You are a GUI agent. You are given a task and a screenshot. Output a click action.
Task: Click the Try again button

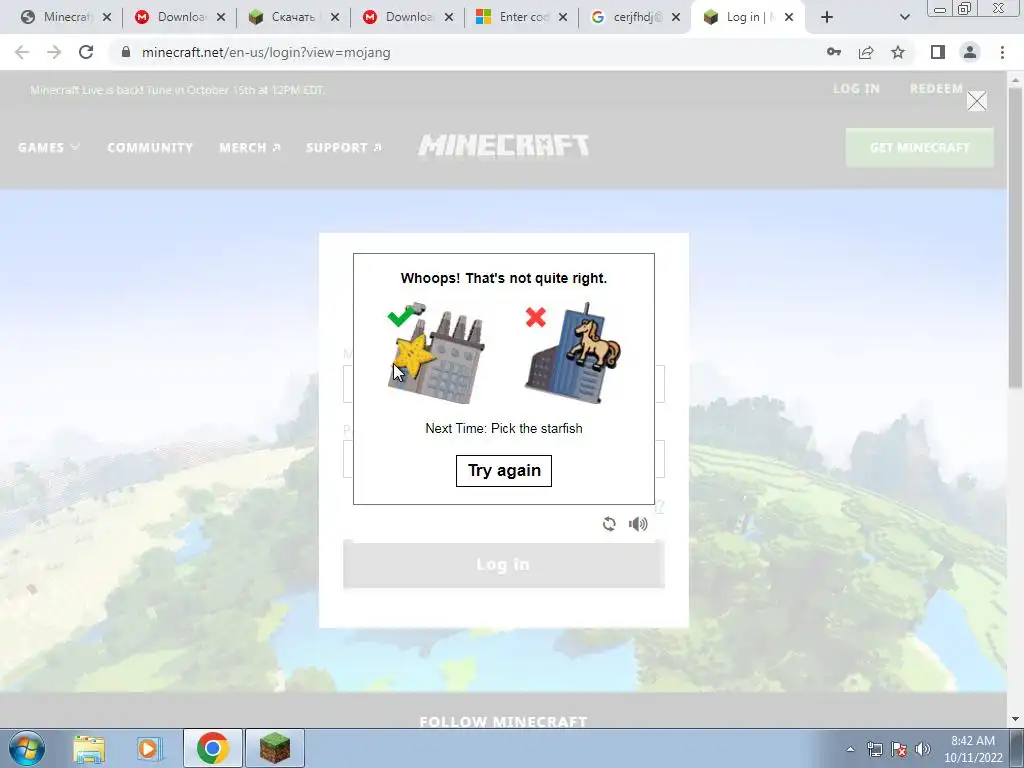click(x=504, y=471)
